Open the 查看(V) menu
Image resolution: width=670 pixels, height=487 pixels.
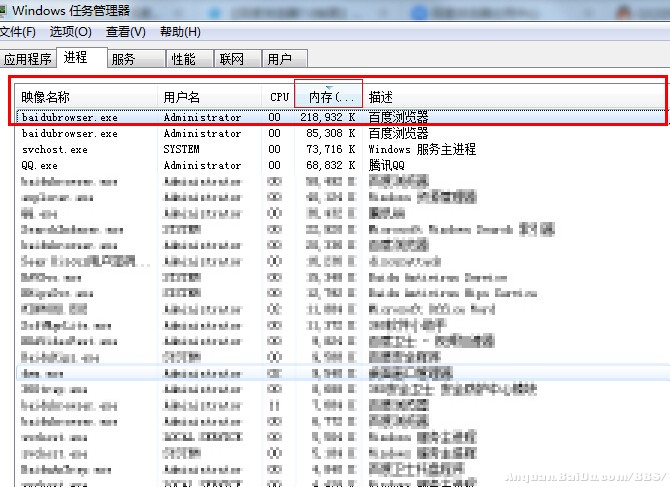126,32
